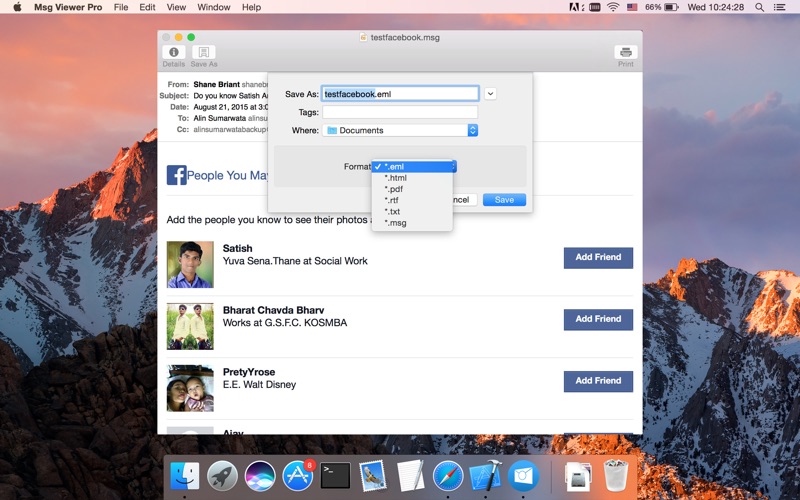Image resolution: width=800 pixels, height=500 pixels.
Task: Open the Where location dropdown showing Documents
Action: coord(400,130)
